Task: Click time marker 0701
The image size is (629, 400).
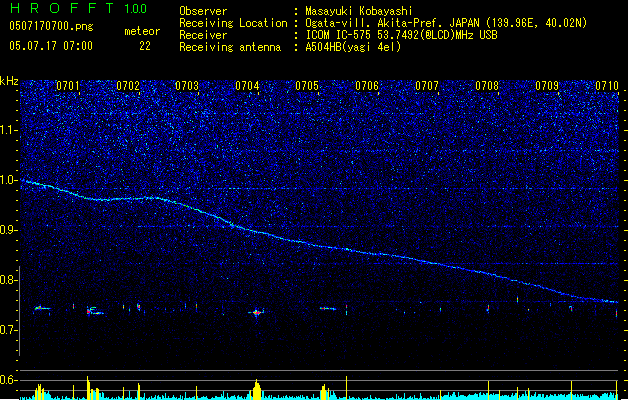Action: point(68,86)
